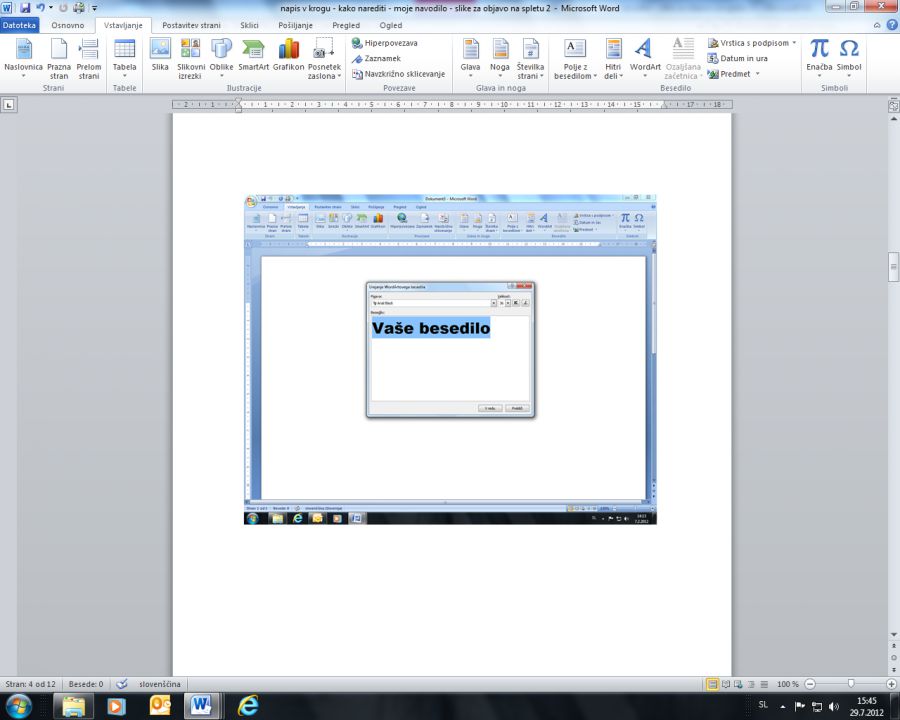Image resolution: width=900 pixels, height=720 pixels.
Task: Open Action Center flag icon in system tray
Action: coord(799,706)
